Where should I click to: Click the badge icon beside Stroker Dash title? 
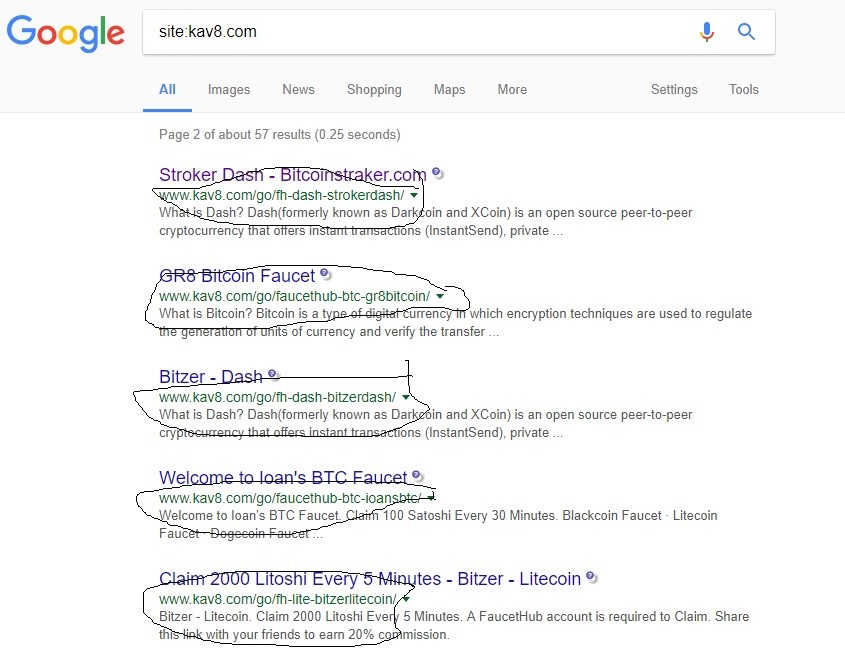(438, 174)
